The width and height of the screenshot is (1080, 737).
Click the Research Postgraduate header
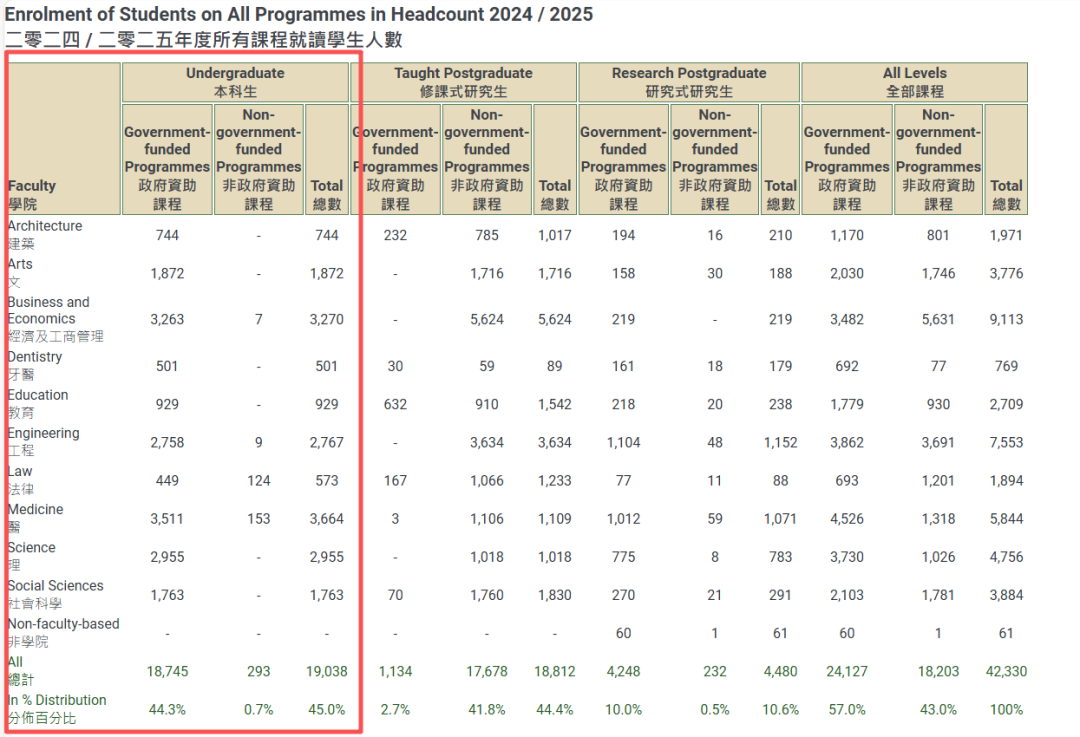(688, 81)
